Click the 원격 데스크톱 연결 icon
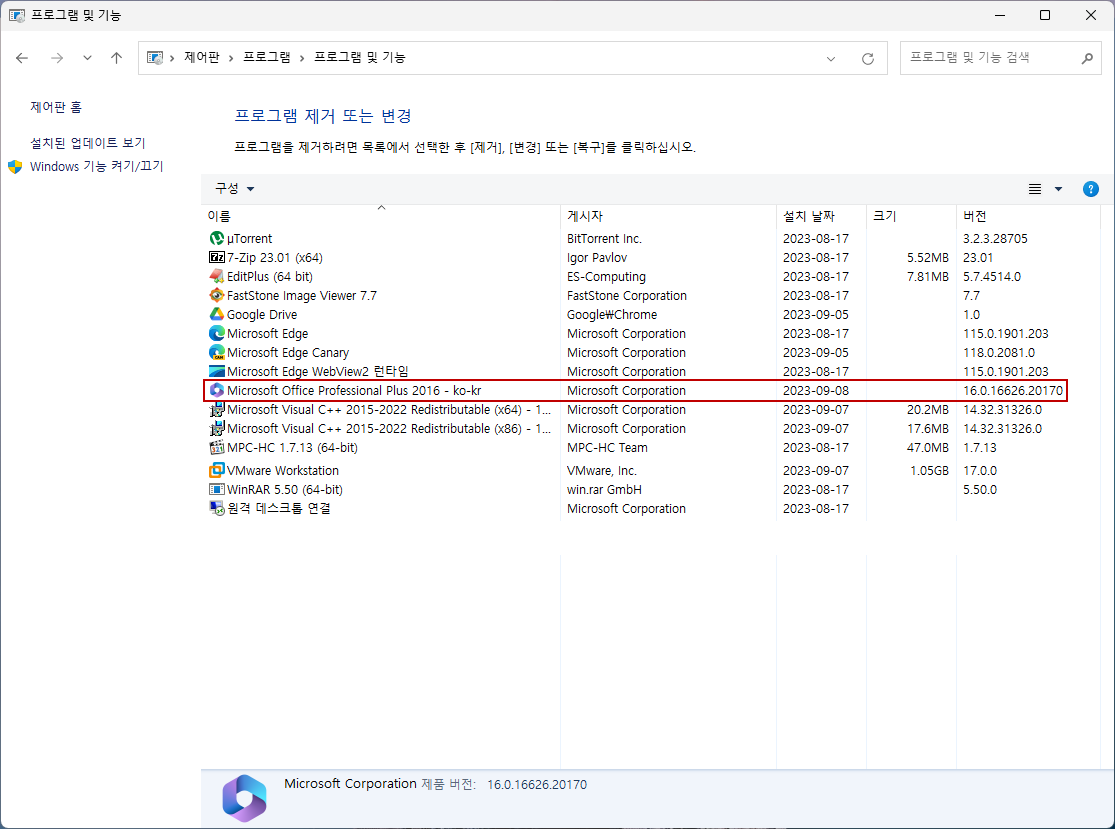The height and width of the screenshot is (829, 1115). point(217,508)
